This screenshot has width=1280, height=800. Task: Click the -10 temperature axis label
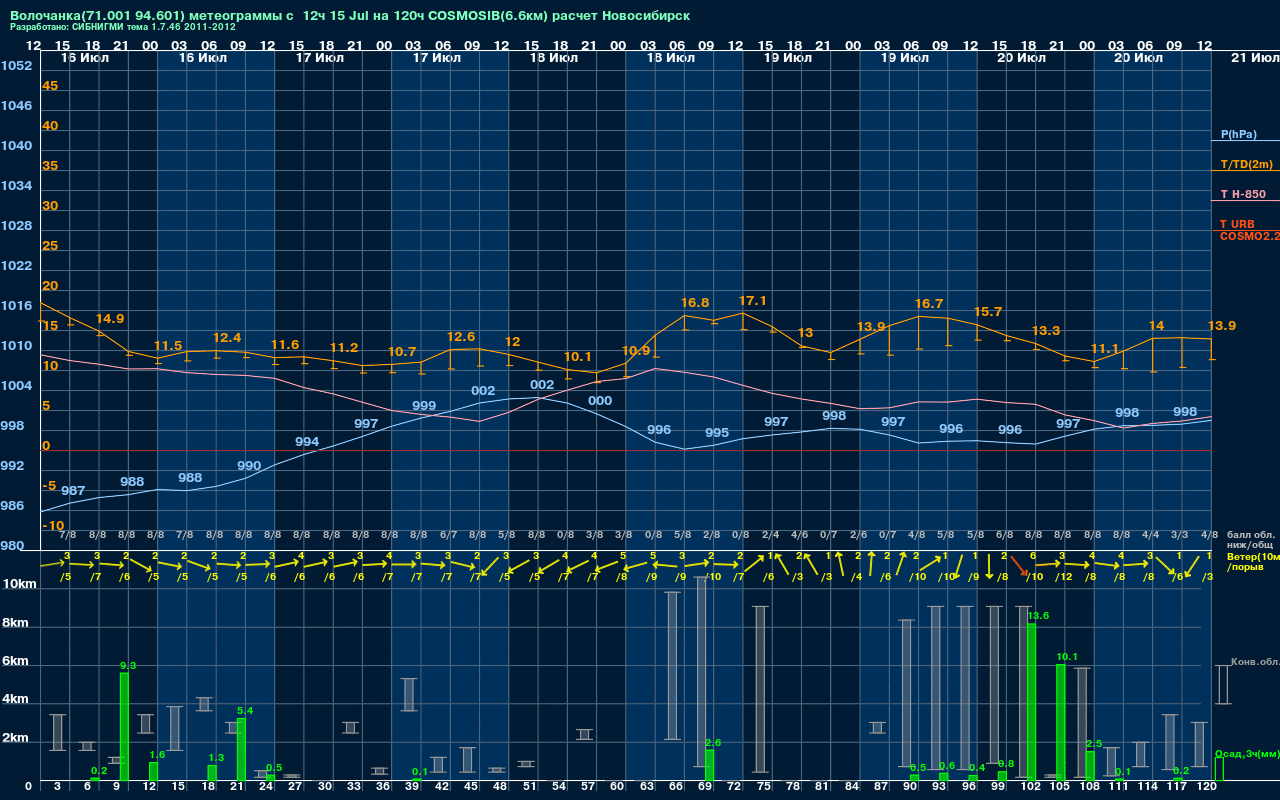click(53, 526)
